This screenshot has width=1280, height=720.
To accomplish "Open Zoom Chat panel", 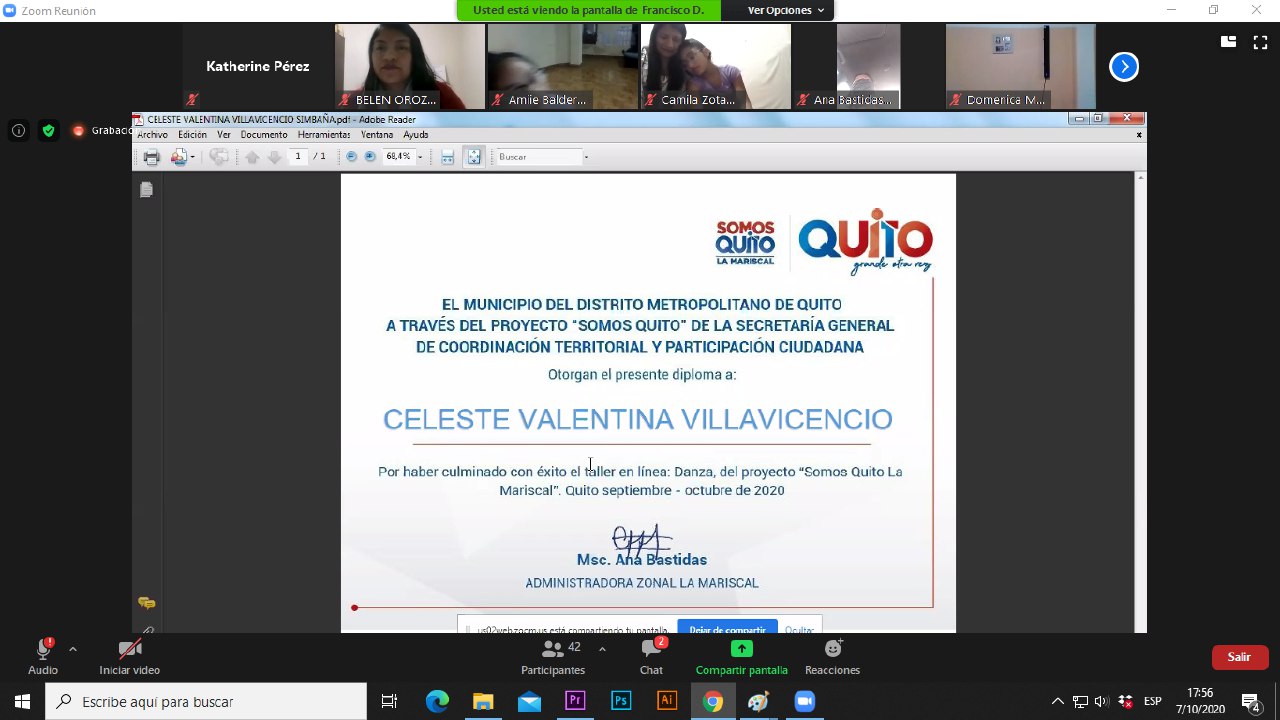I will pyautogui.click(x=652, y=658).
